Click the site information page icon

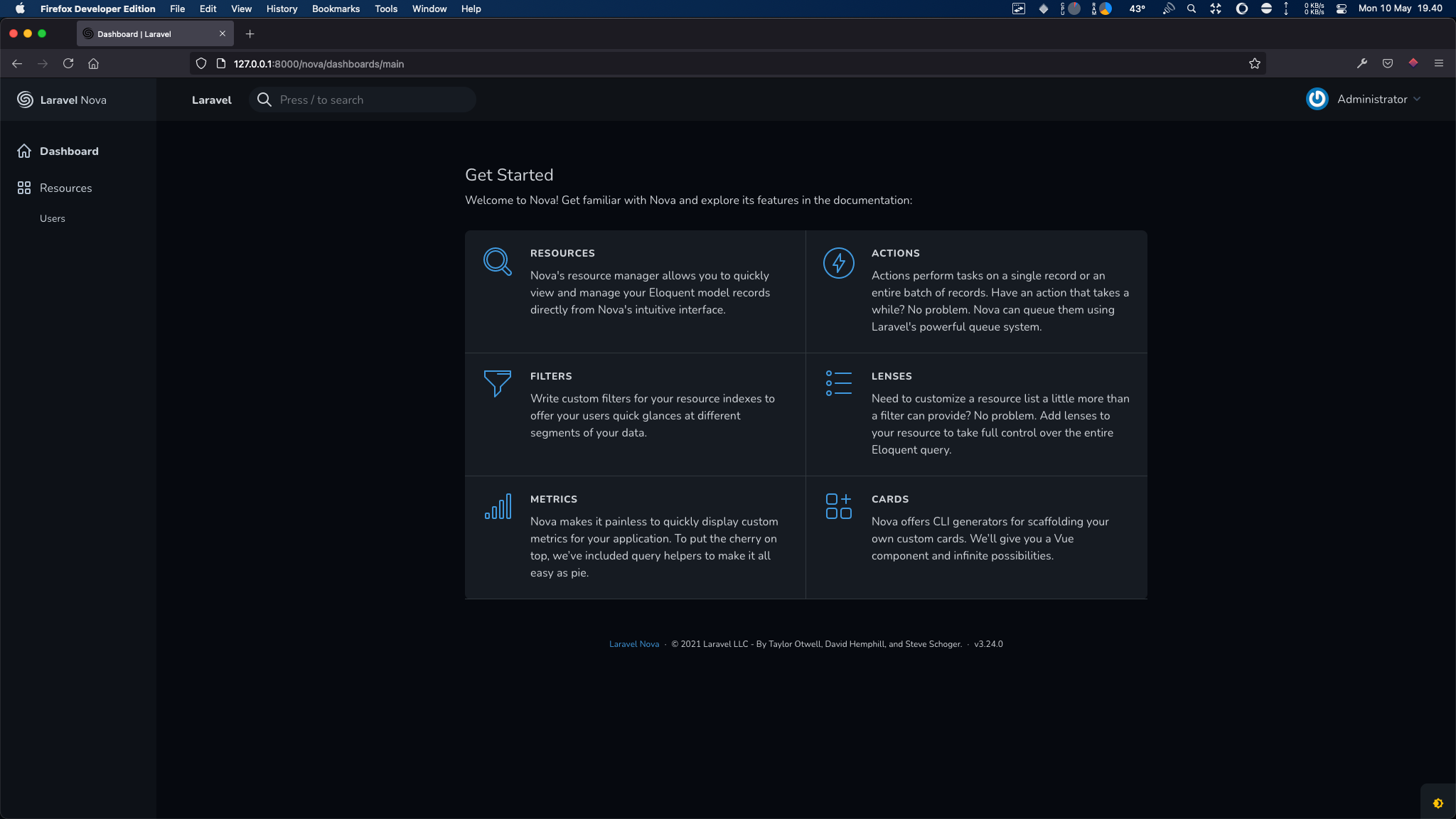coord(221,64)
